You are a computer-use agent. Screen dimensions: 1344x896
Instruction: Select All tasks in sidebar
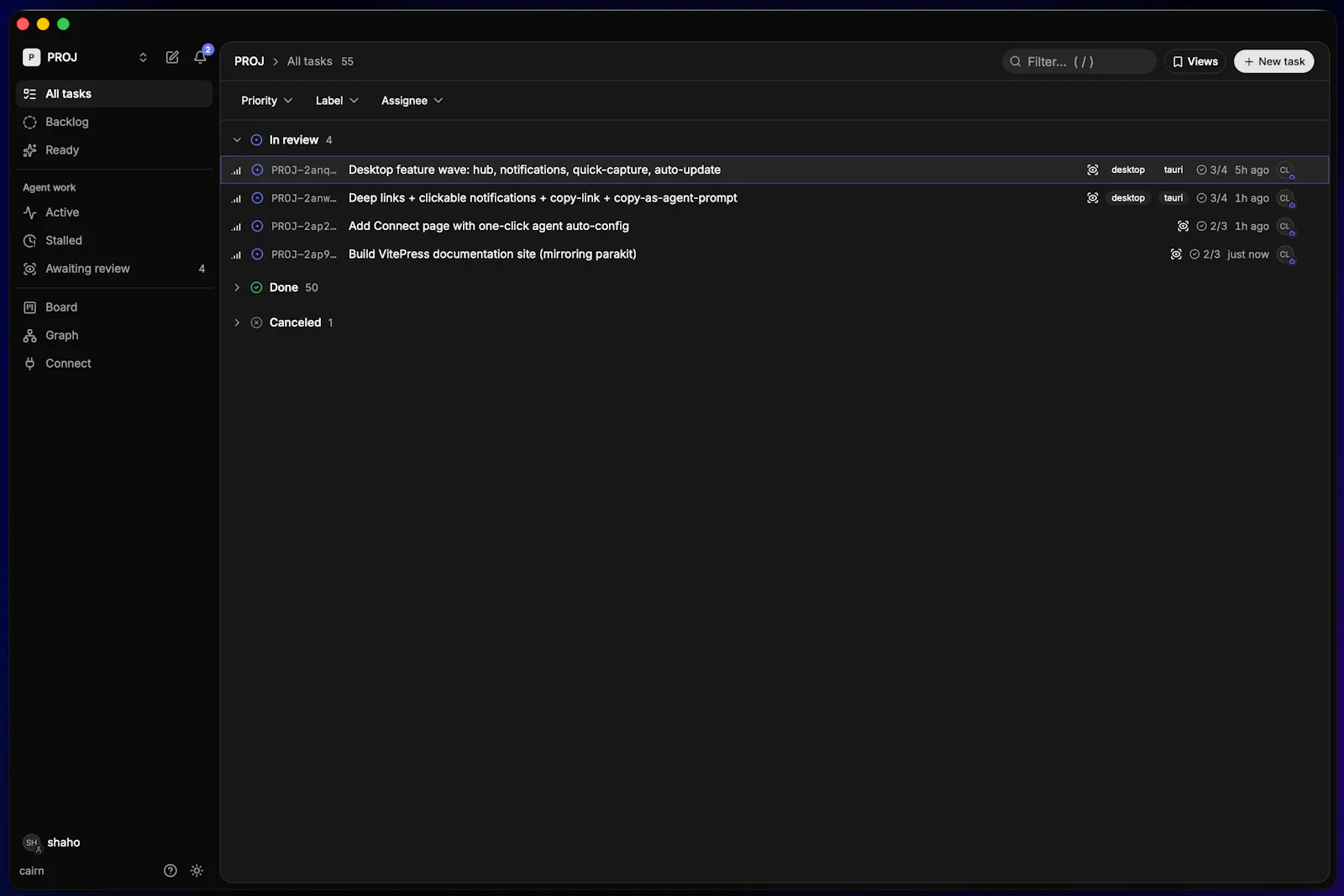tap(114, 94)
